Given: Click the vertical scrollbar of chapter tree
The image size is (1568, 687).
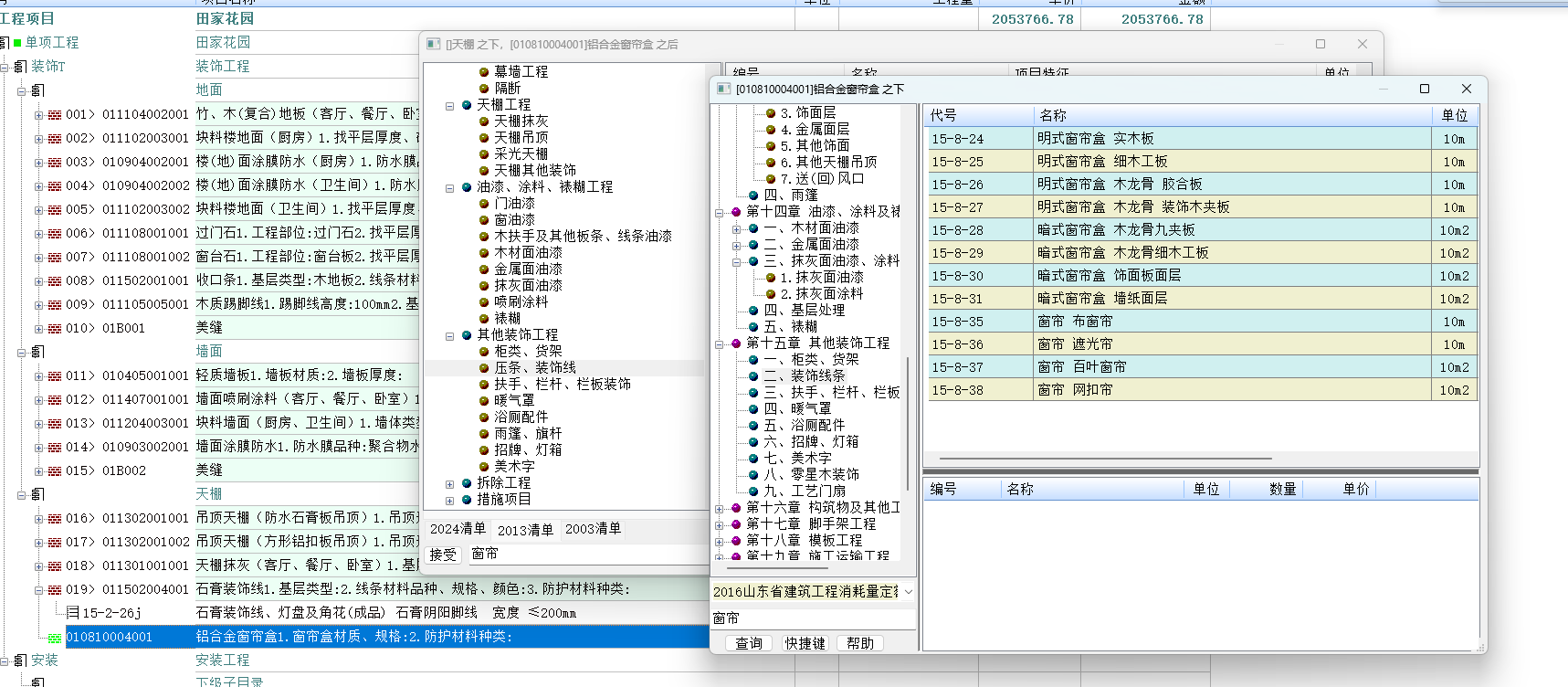Looking at the screenshot, I should [908, 425].
